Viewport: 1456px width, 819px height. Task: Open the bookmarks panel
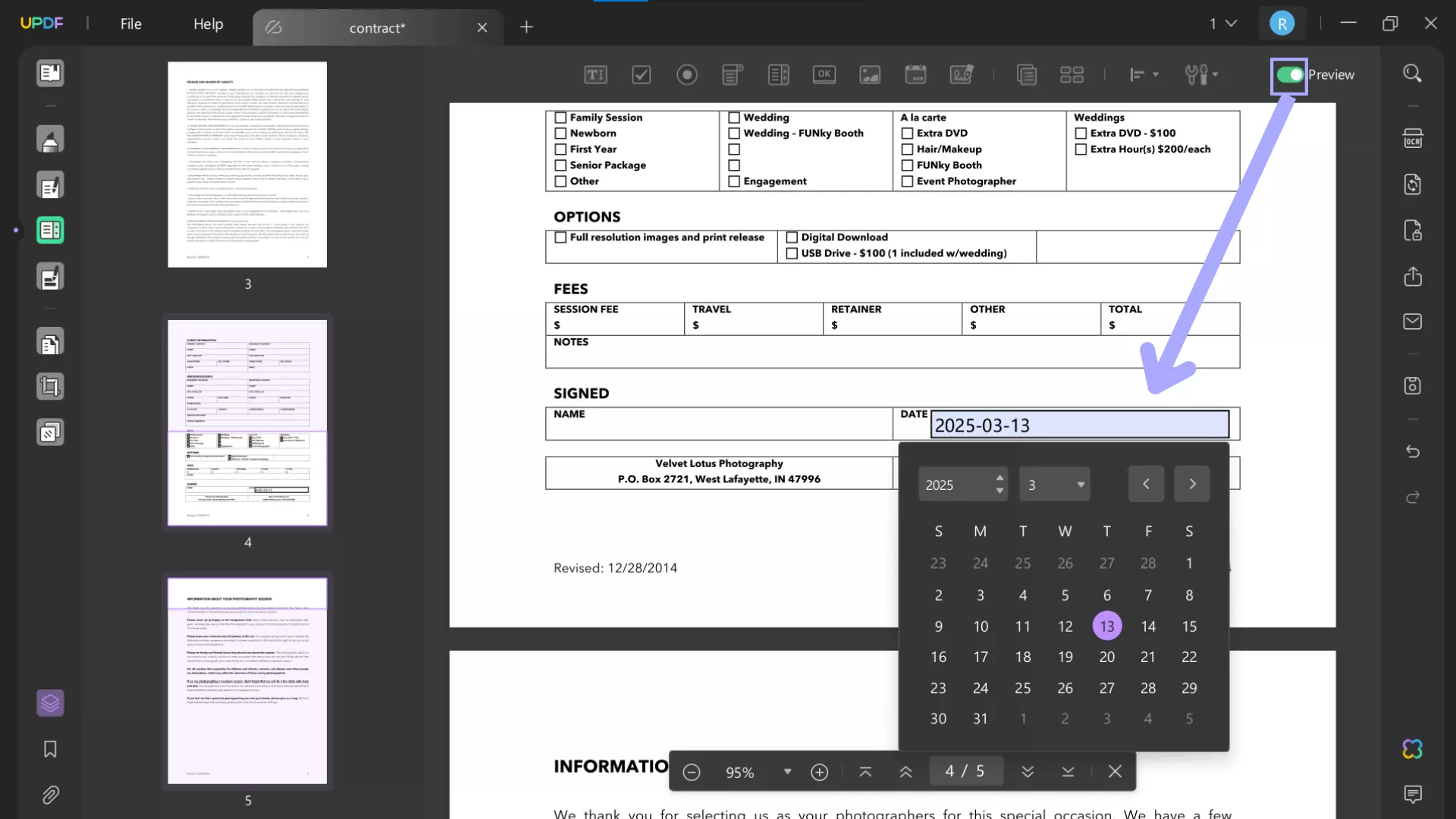tap(50, 749)
